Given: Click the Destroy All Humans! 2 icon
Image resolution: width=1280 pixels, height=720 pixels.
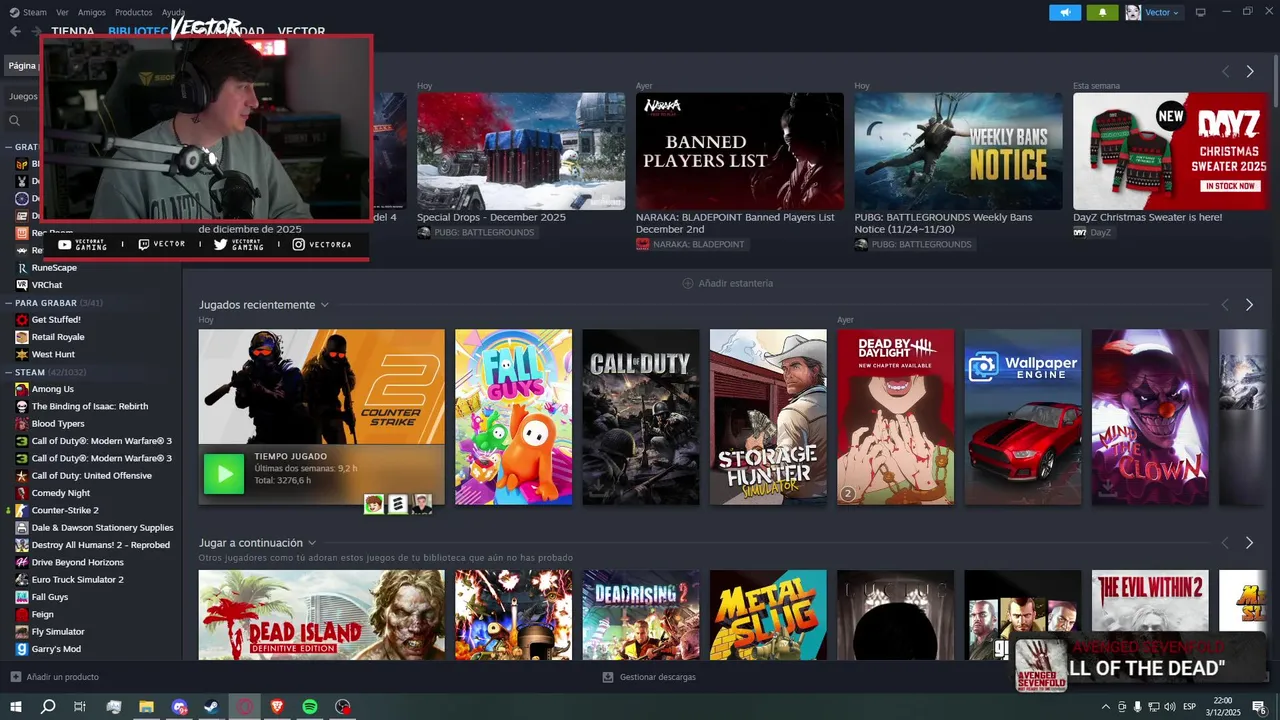Looking at the screenshot, I should pos(22,545).
